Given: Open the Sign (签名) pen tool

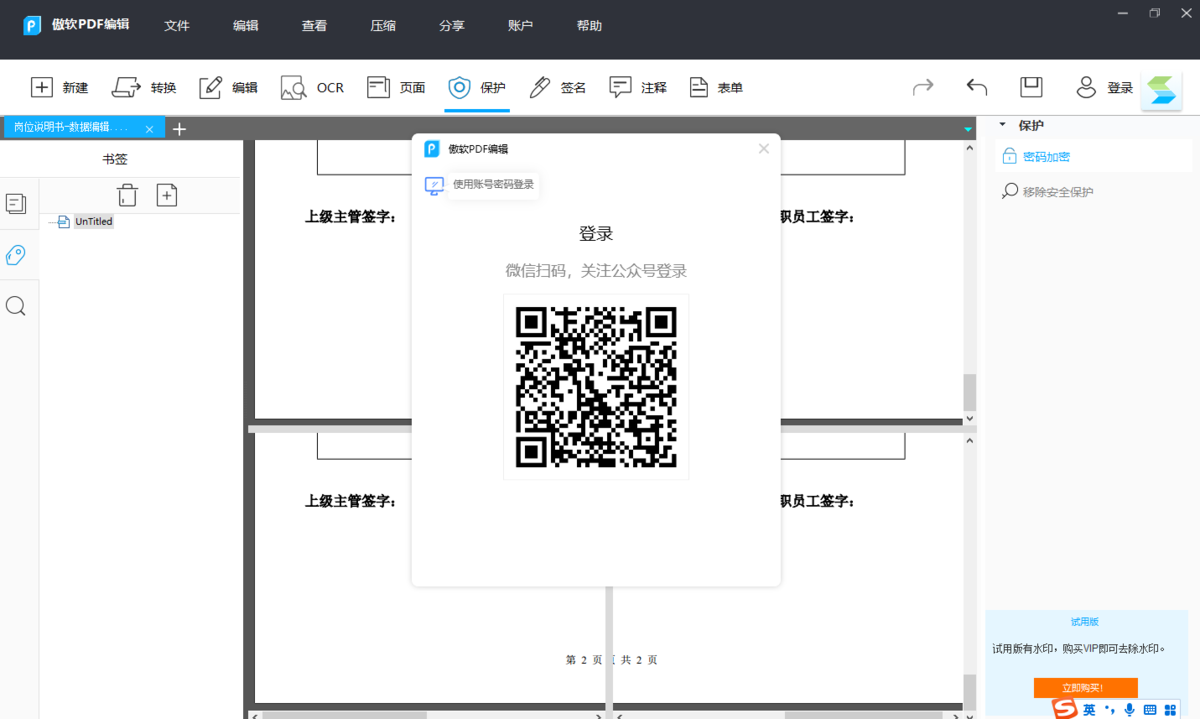Looking at the screenshot, I should (558, 88).
